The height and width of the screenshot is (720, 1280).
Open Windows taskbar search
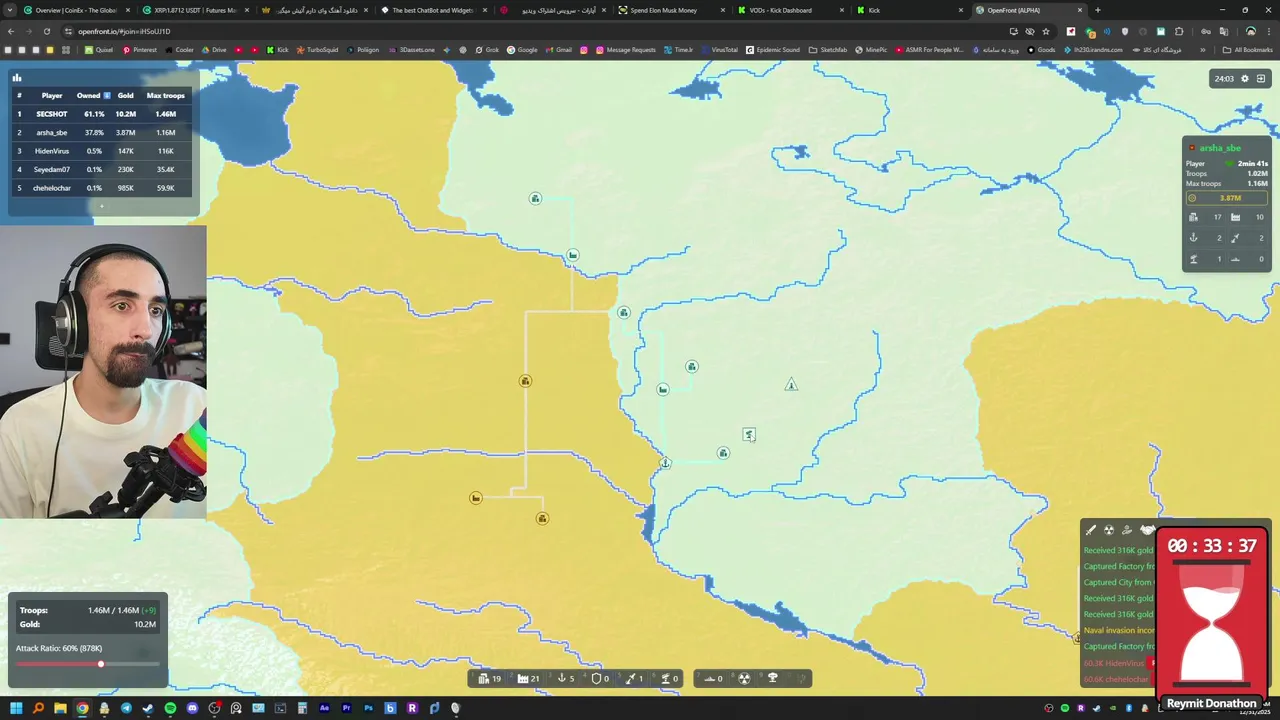38,708
